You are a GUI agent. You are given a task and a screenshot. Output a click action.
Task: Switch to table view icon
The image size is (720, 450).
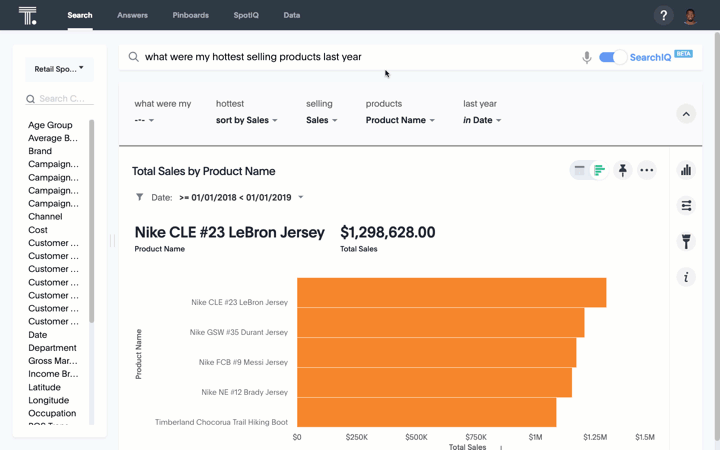tap(579, 170)
